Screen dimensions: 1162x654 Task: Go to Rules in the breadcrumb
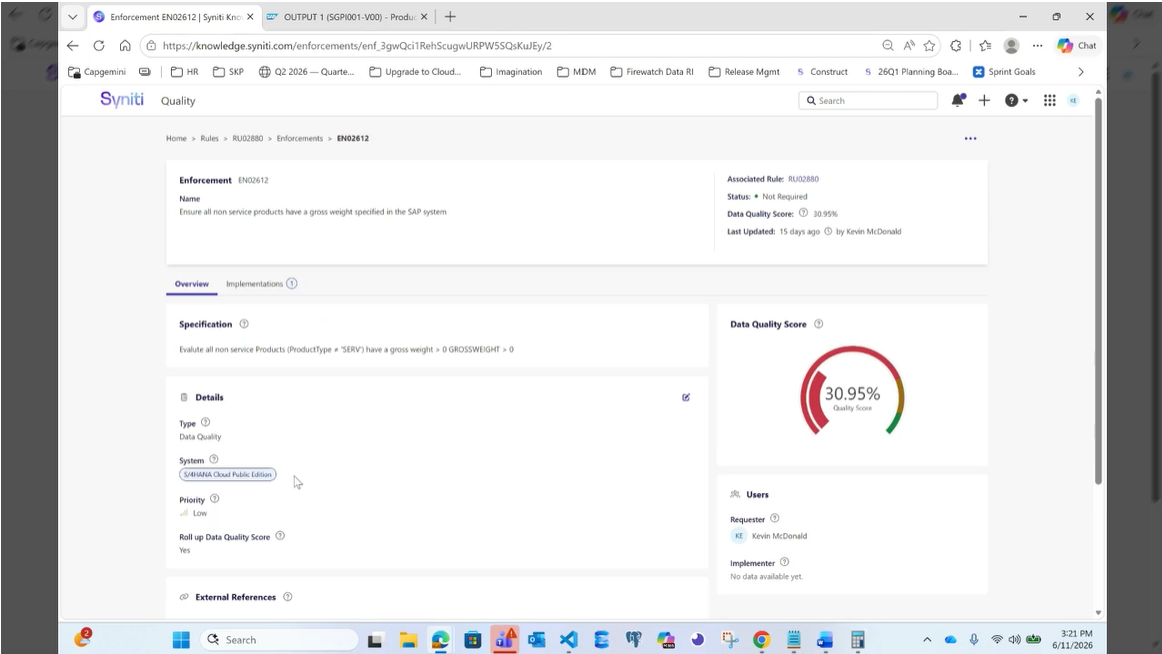[x=209, y=139]
